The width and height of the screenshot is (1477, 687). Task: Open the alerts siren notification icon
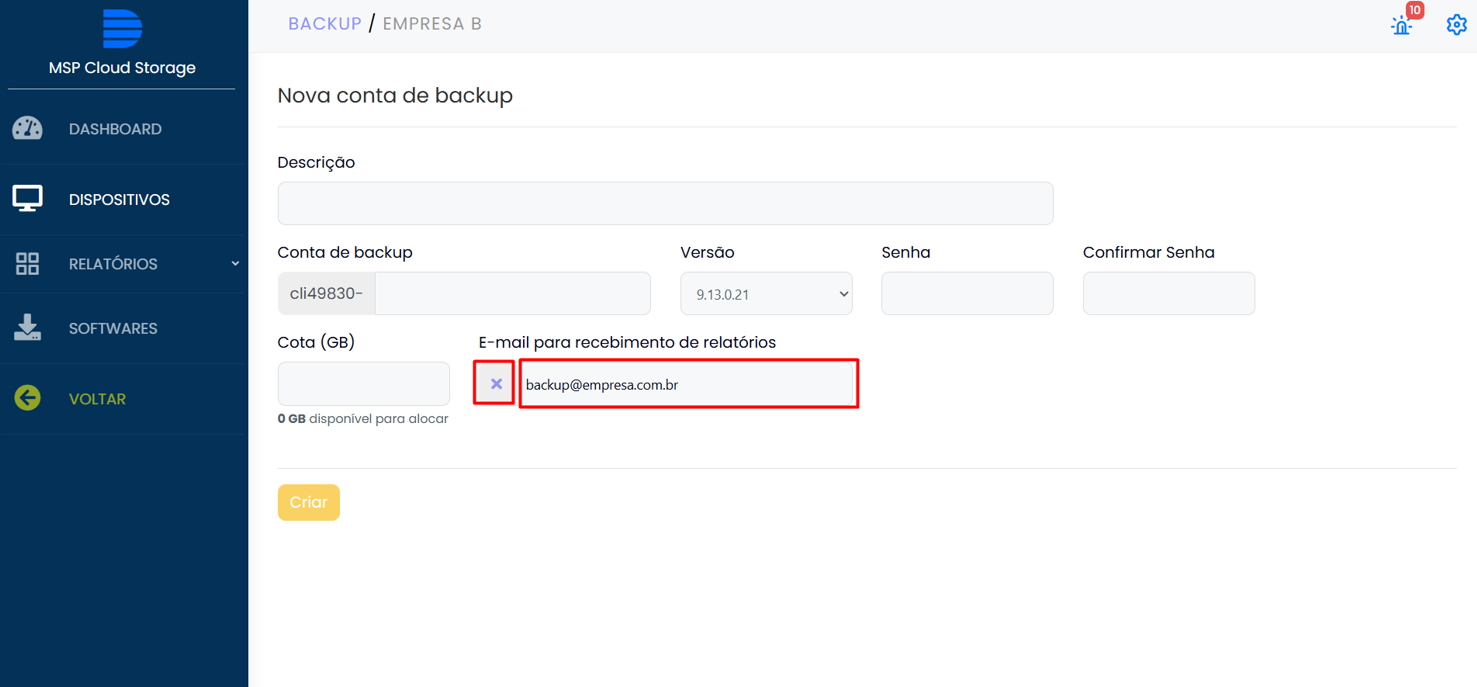[x=1402, y=25]
